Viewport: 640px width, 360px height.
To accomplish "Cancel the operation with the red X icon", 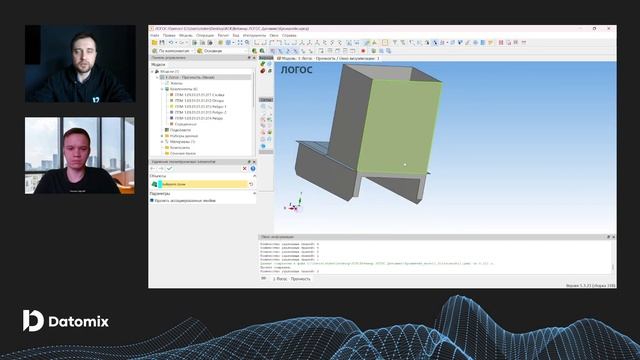I will [x=244, y=169].
